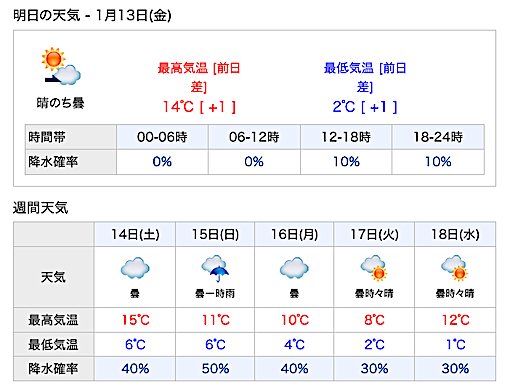Click the 週間天気 section heading
This screenshot has height=390, width=510.
pos(41,208)
